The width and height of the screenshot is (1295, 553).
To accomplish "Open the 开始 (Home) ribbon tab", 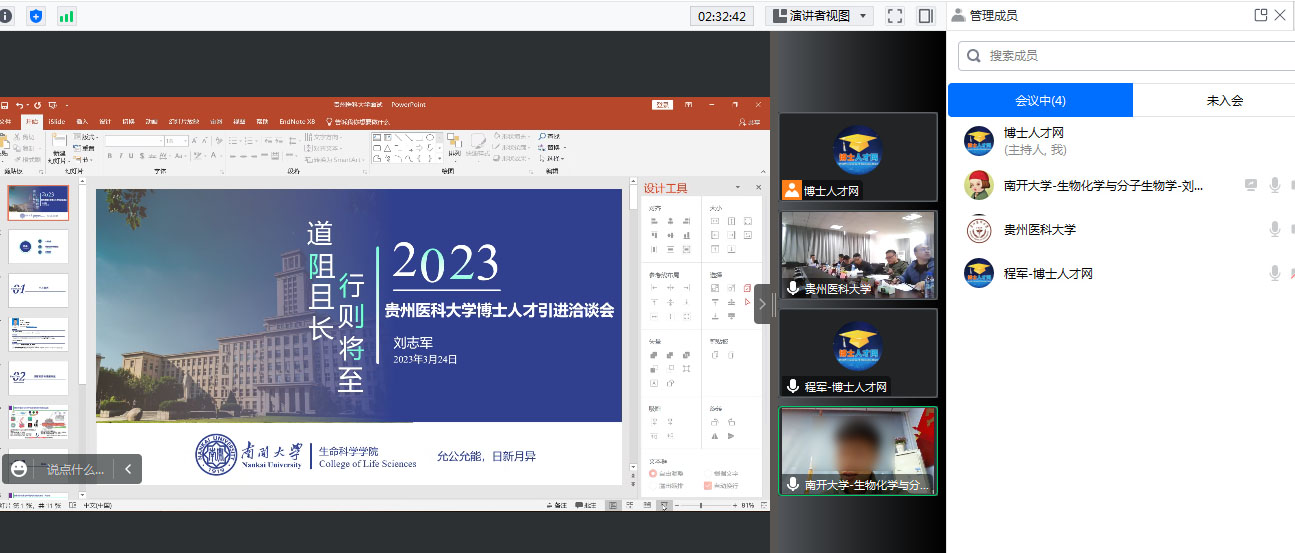I will (32, 121).
